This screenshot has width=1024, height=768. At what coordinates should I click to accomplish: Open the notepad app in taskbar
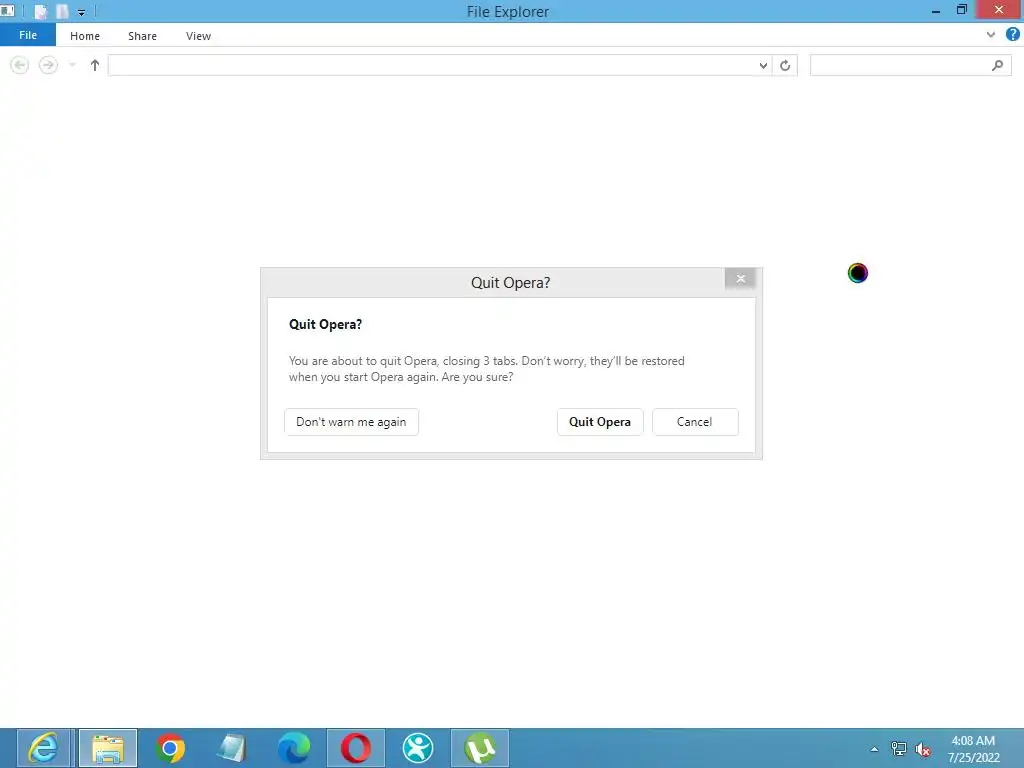tap(232, 748)
